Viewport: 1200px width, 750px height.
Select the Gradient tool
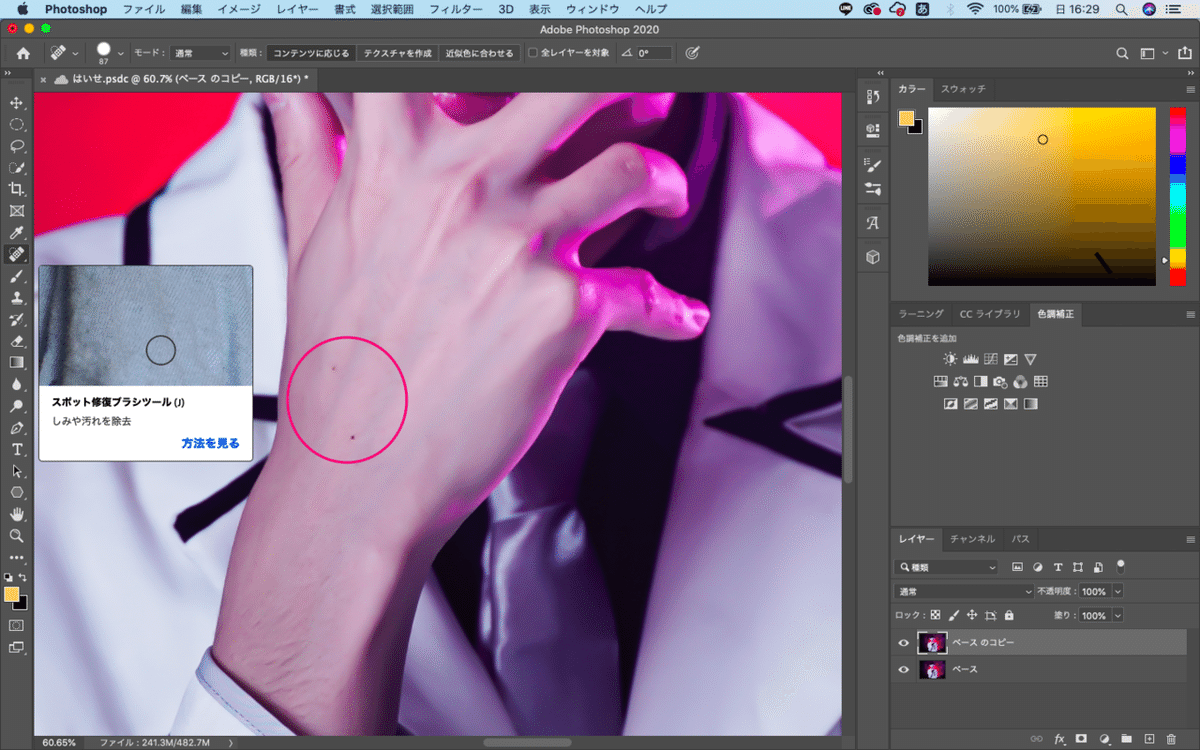(16, 362)
